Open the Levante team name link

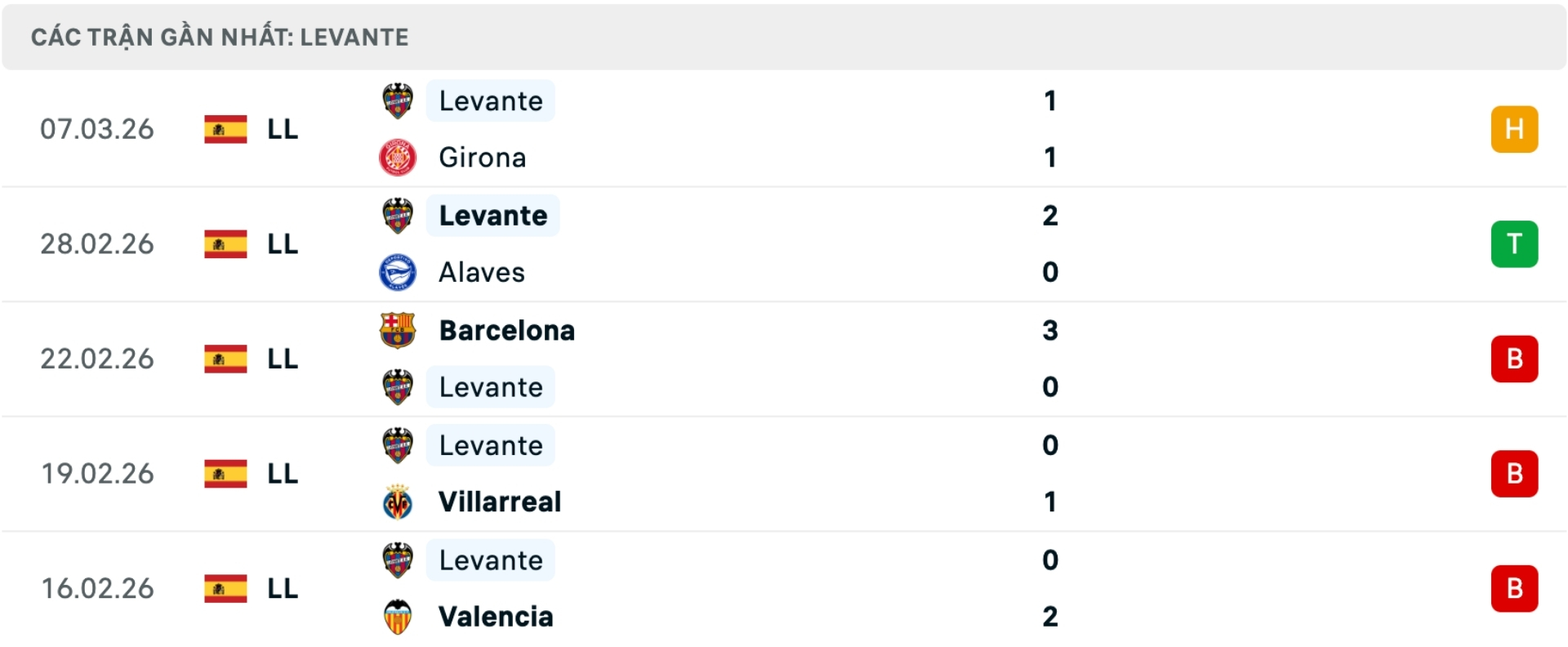(x=490, y=100)
